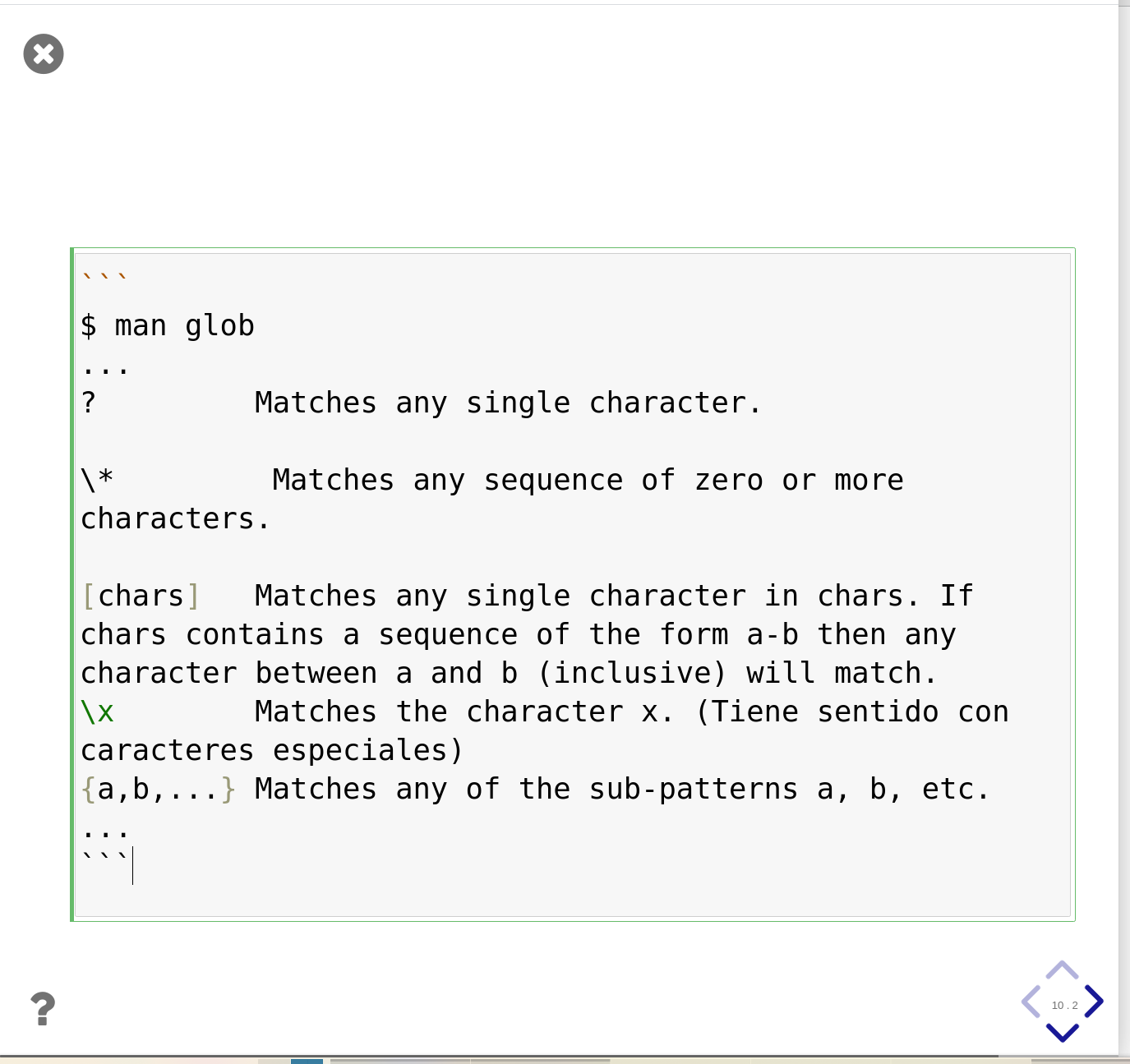Click the '{a,b,...}' pattern text
This screenshot has width=1130, height=1064.
tap(159, 789)
